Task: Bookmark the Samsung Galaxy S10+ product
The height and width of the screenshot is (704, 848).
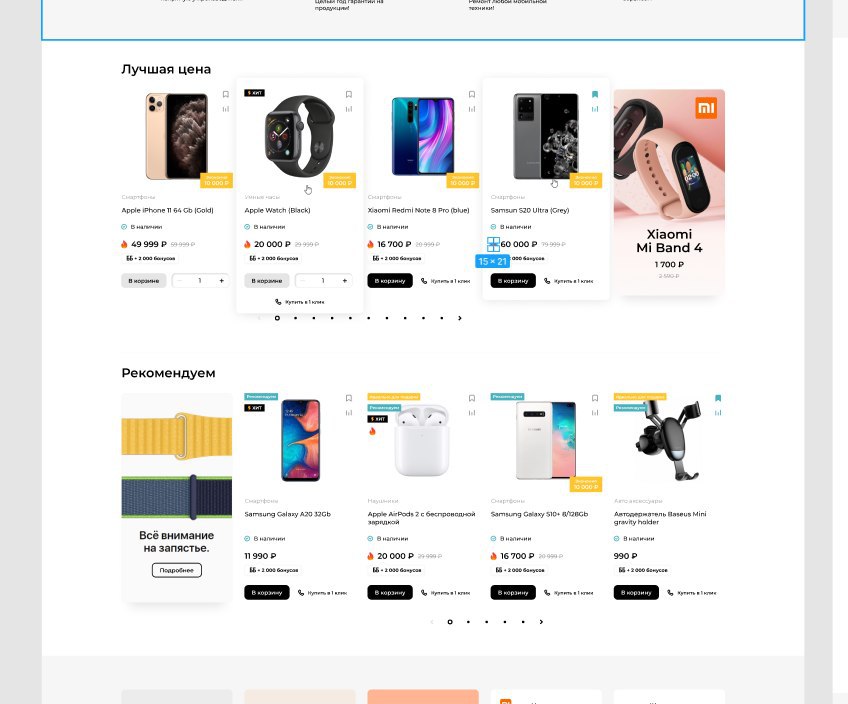Action: coord(595,398)
